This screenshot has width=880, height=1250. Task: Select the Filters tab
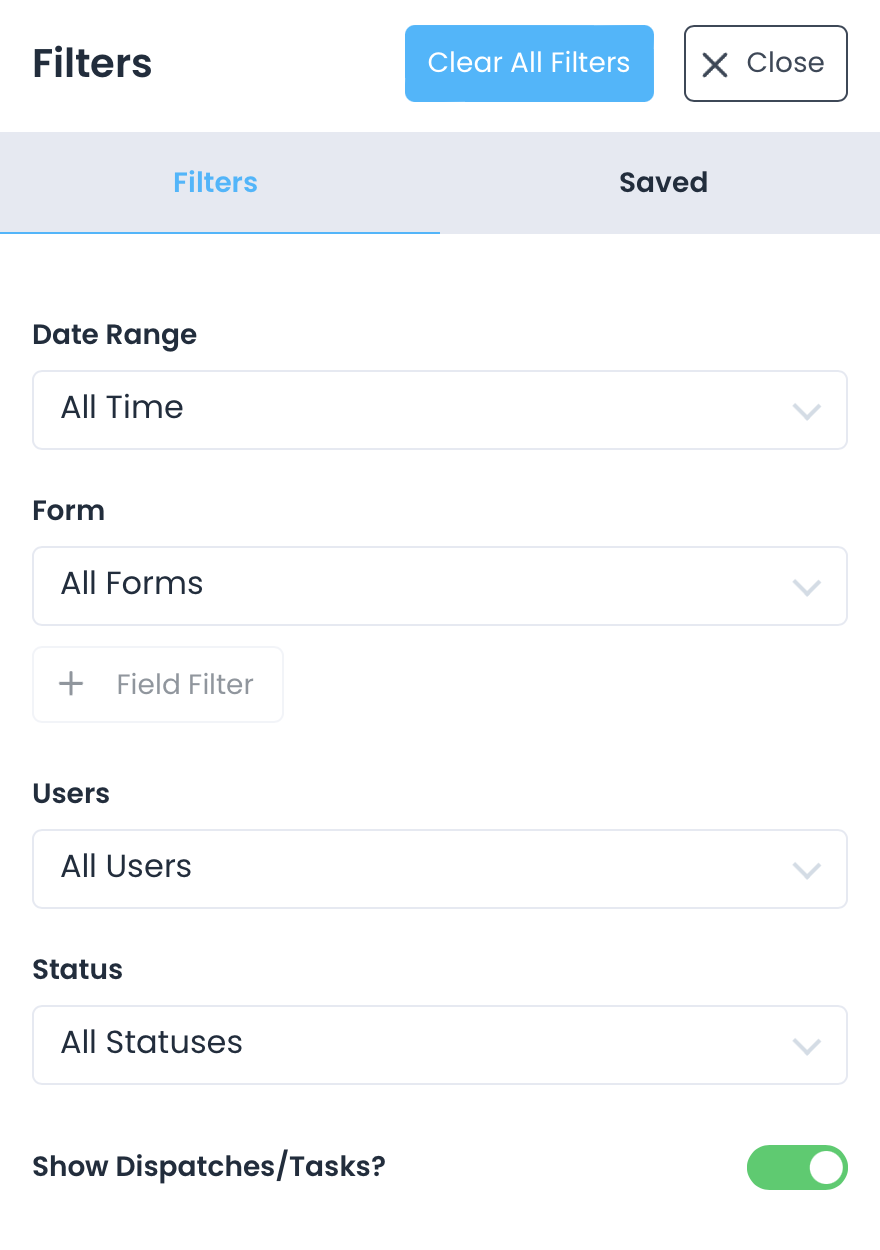pyautogui.click(x=216, y=183)
